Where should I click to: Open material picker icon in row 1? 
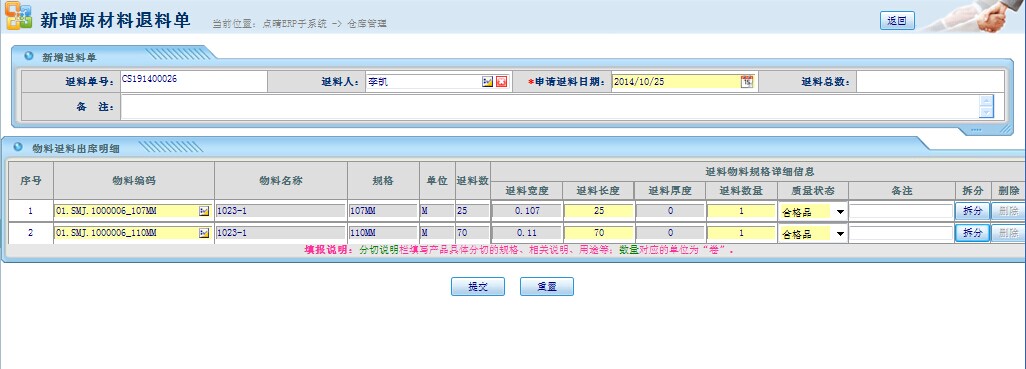pyautogui.click(x=204, y=211)
